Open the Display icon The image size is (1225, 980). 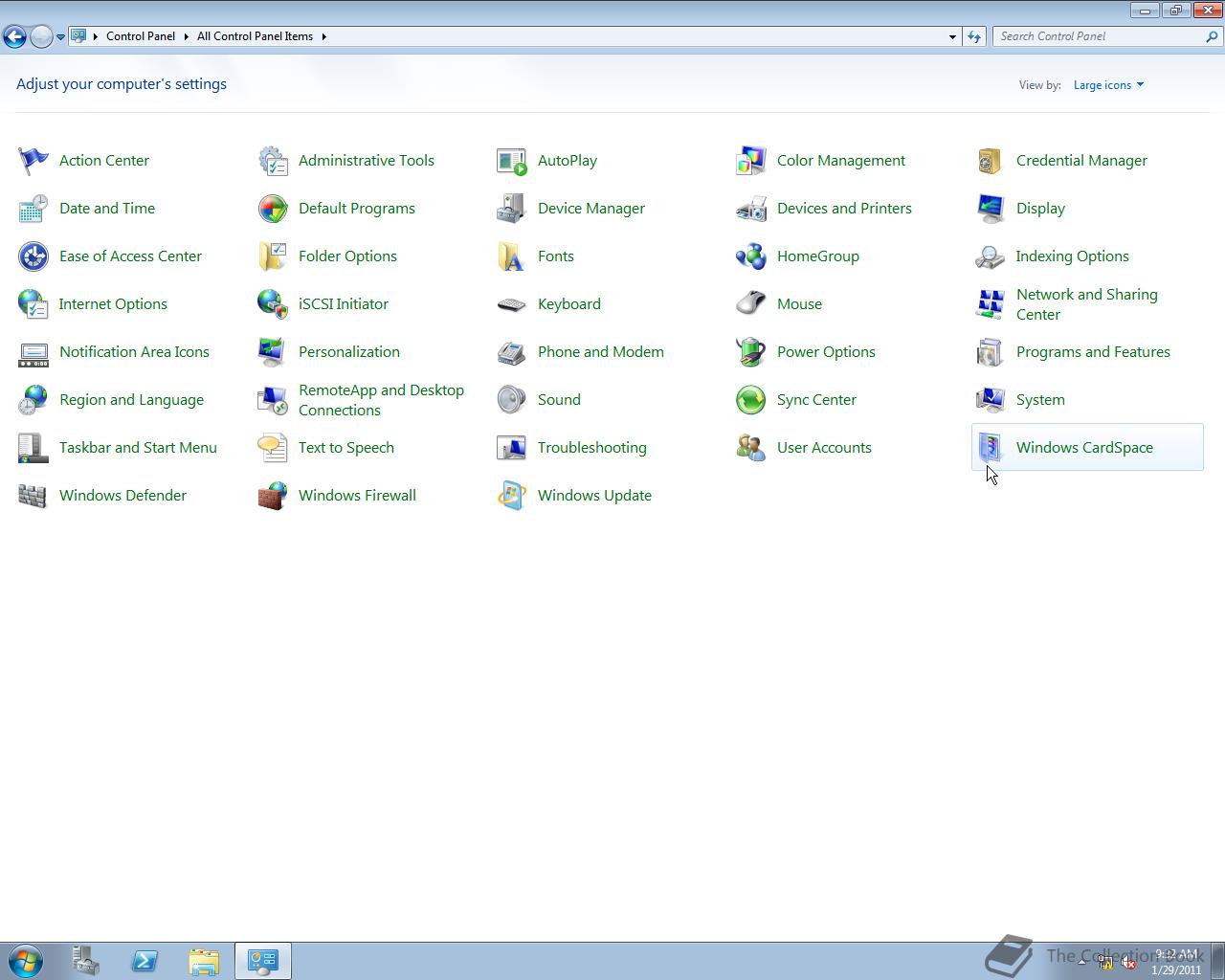(x=991, y=209)
